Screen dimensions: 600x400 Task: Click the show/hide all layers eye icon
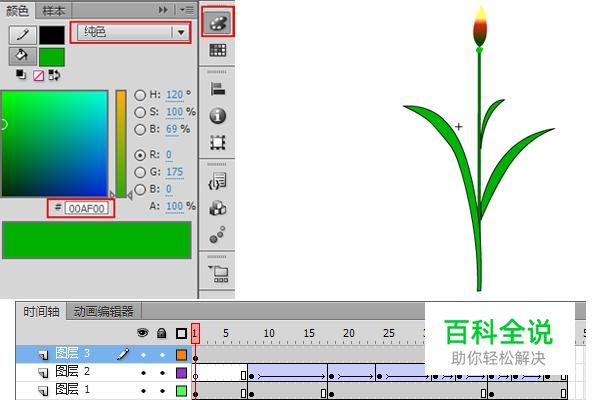tap(143, 333)
